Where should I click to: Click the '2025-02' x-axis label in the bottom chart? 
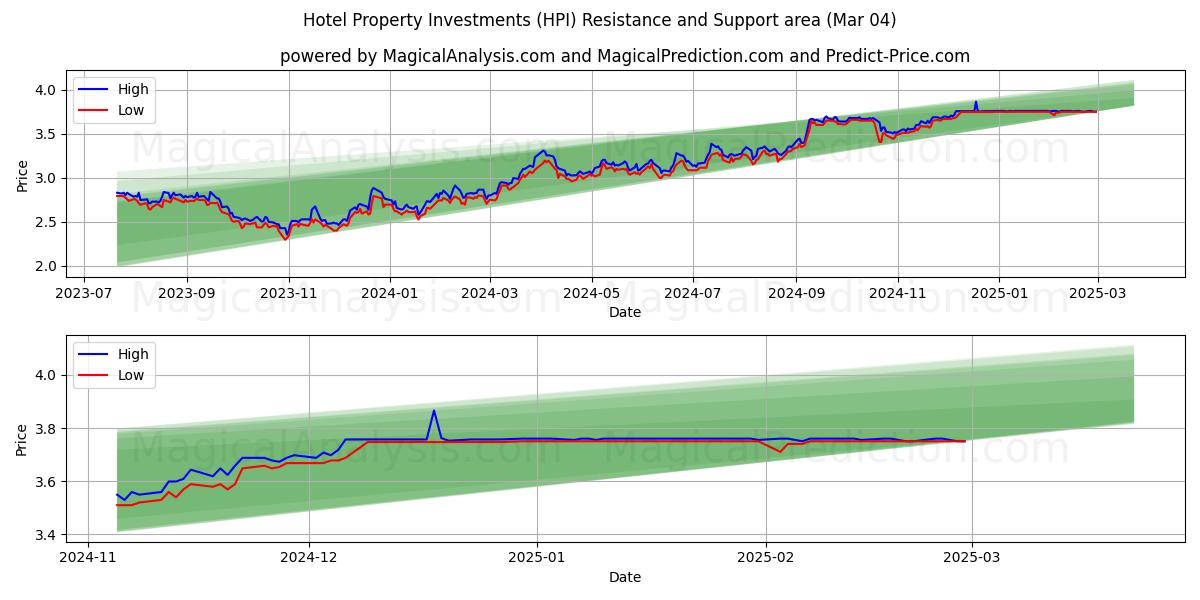point(766,560)
